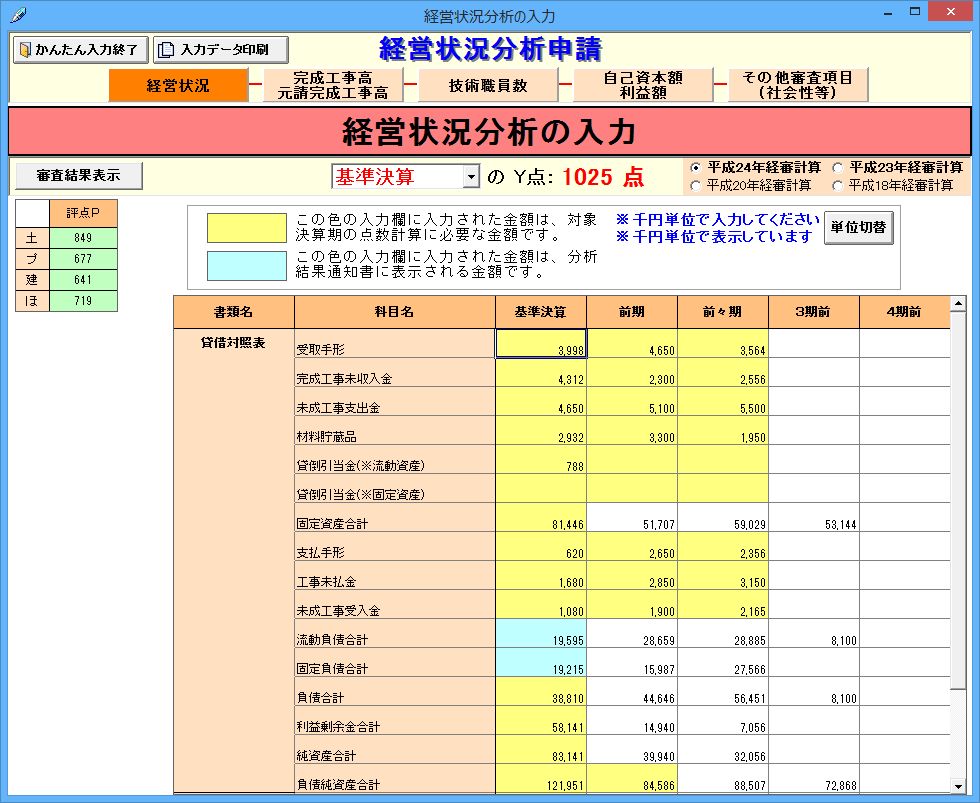This screenshot has width=980, height=803.
Task: Click 完成工事未収入金 基準決算 cell 4,312
Action: pyautogui.click(x=541, y=373)
